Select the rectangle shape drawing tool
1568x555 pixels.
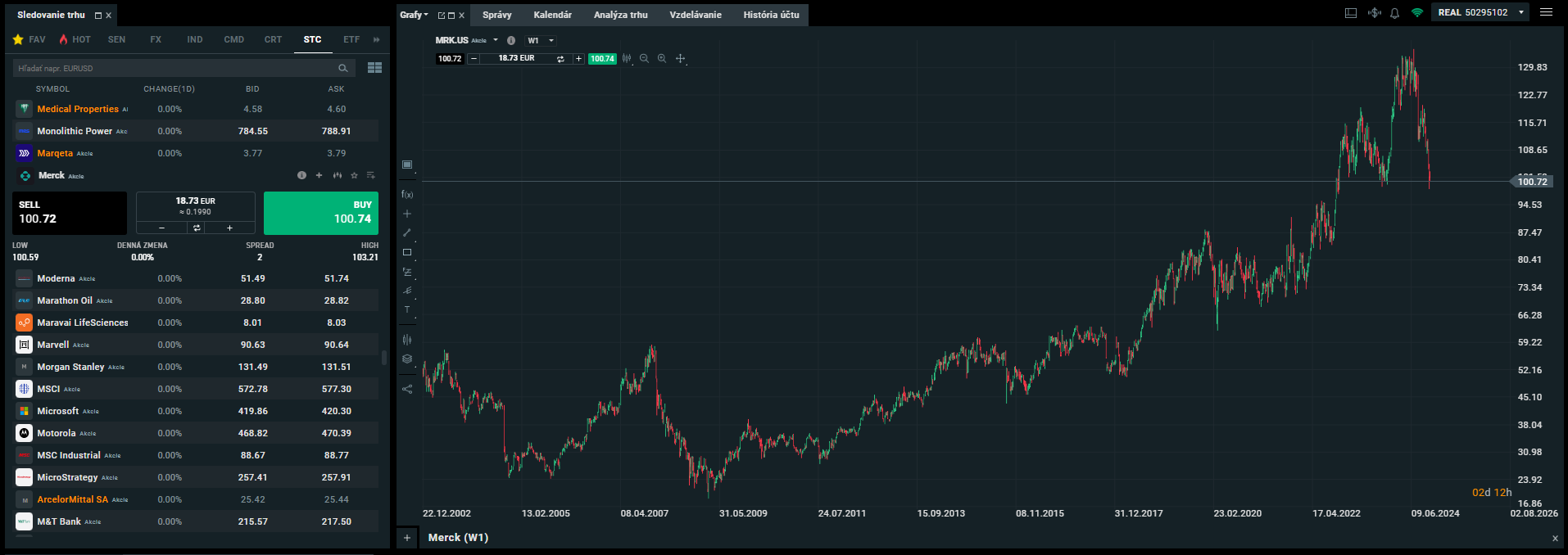click(x=407, y=252)
